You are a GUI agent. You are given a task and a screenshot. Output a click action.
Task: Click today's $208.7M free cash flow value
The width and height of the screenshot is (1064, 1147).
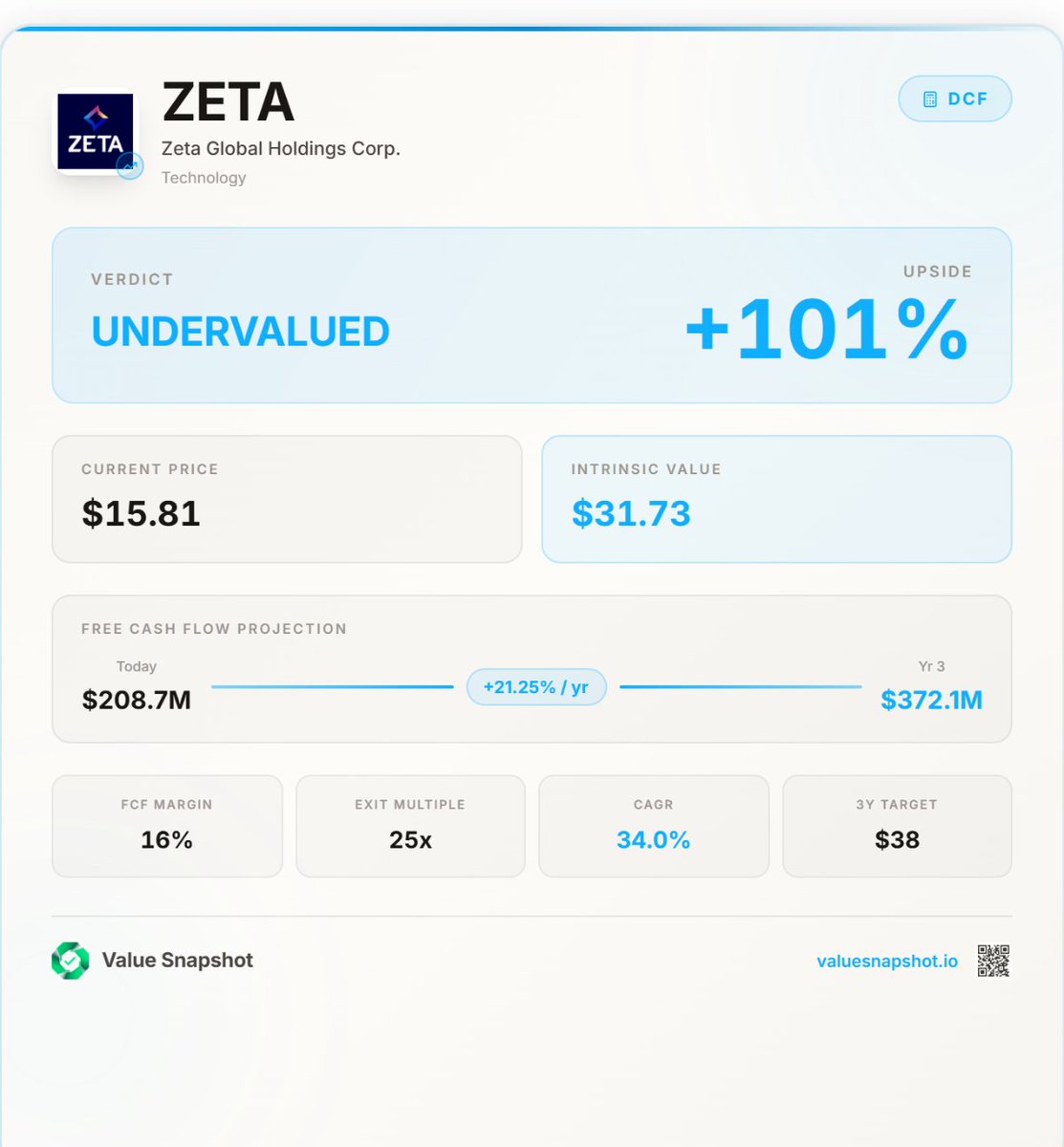[x=137, y=700]
